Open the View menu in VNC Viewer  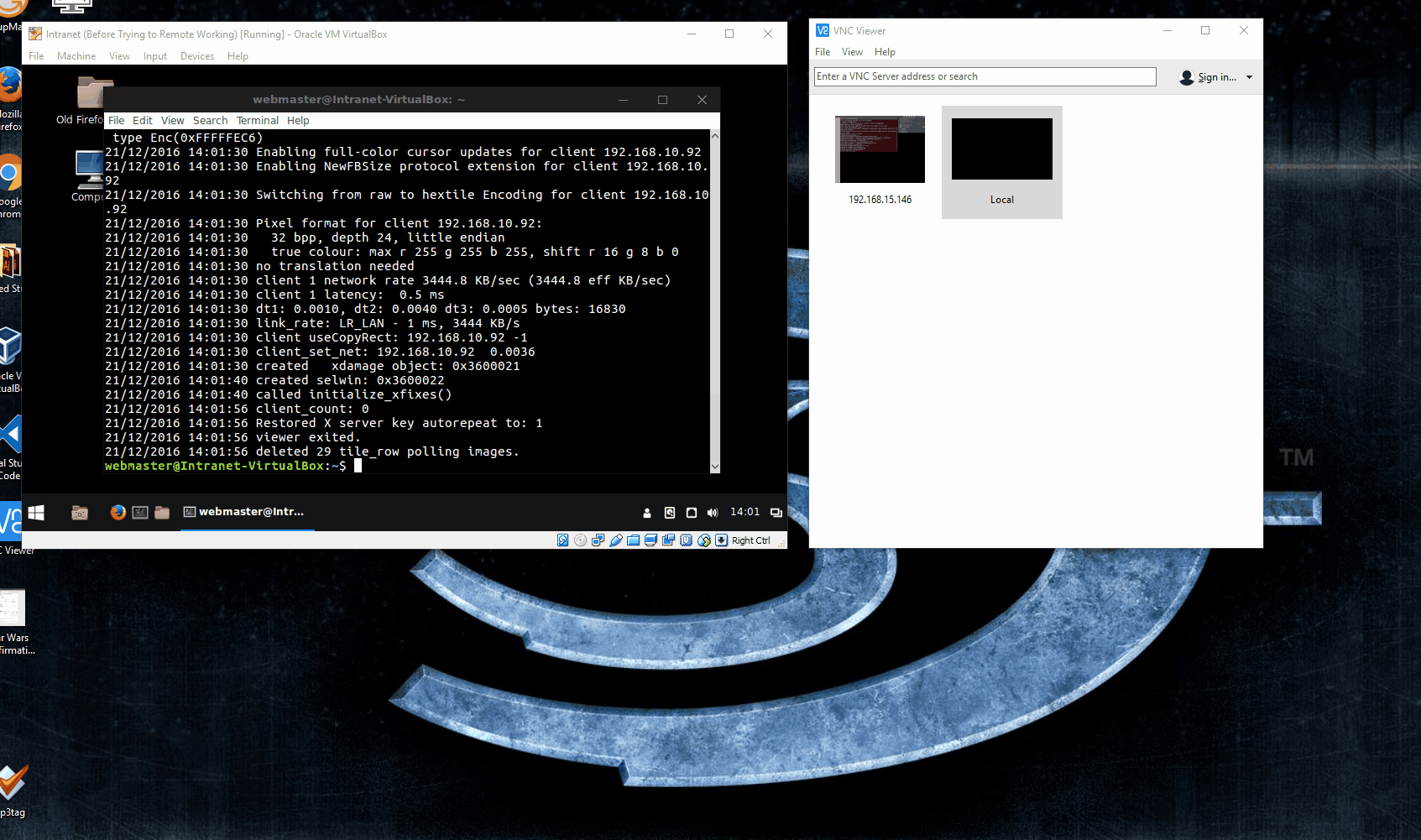pyautogui.click(x=853, y=51)
